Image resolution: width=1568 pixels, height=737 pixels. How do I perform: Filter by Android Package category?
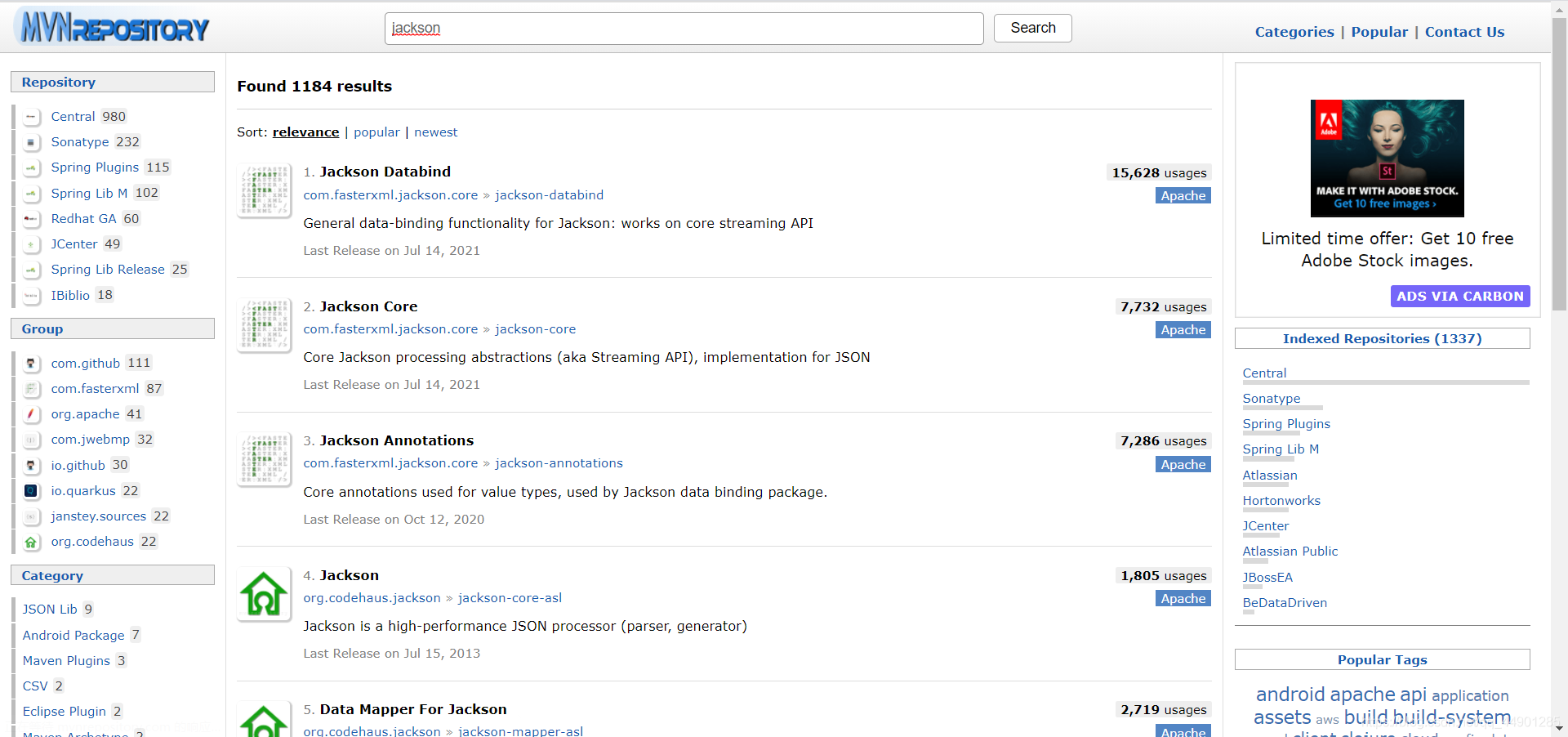click(73, 636)
